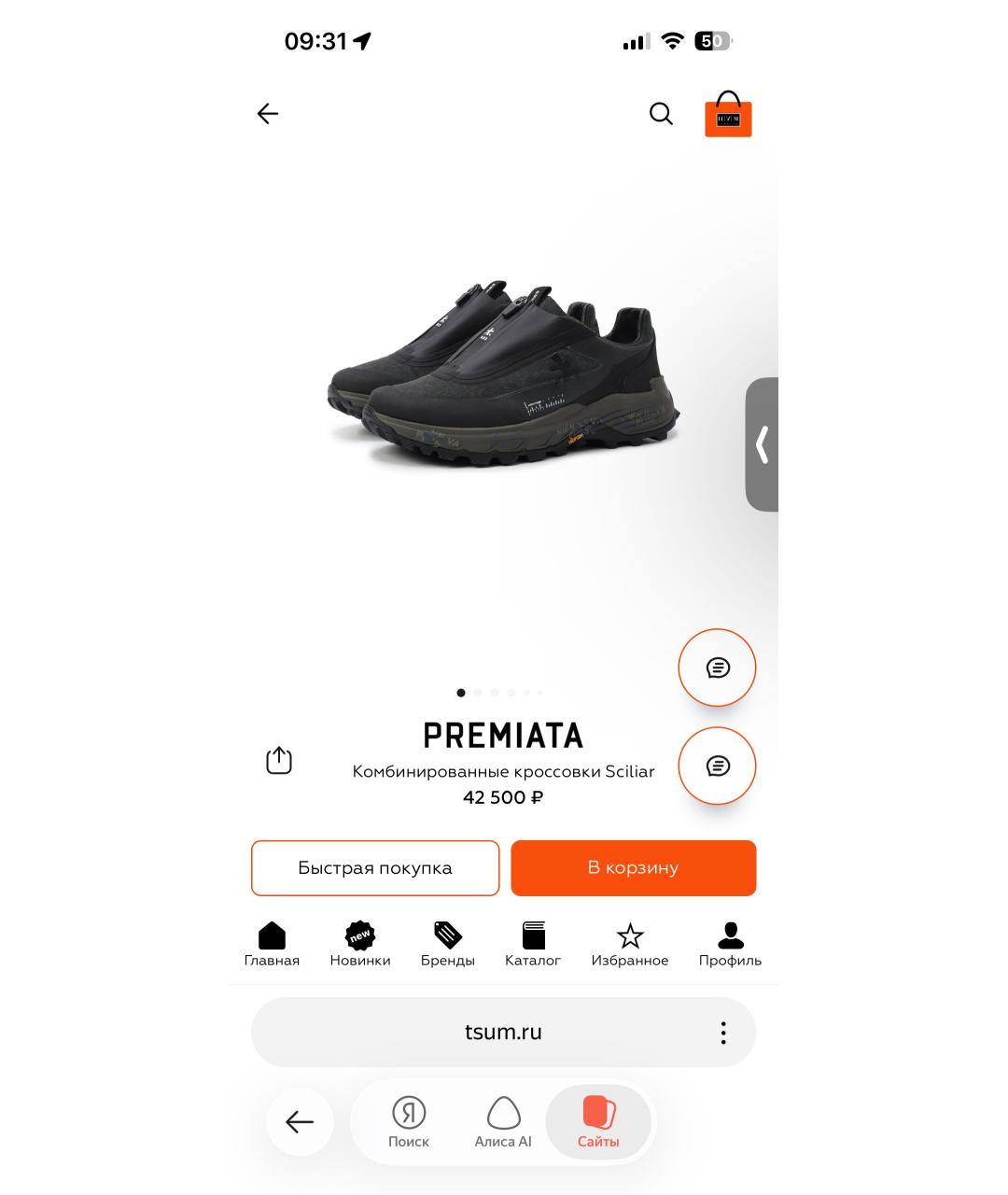The width and height of the screenshot is (1008, 1195).
Task: Go to the Главная home tab
Action: coord(272,945)
